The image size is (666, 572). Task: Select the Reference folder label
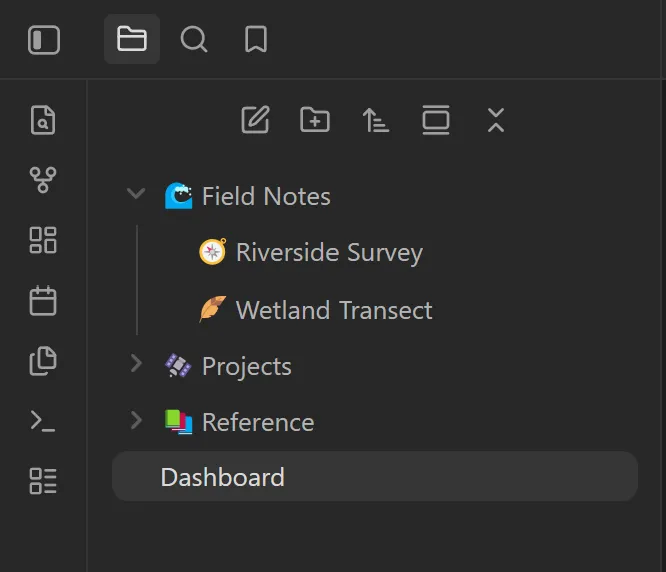pos(258,423)
